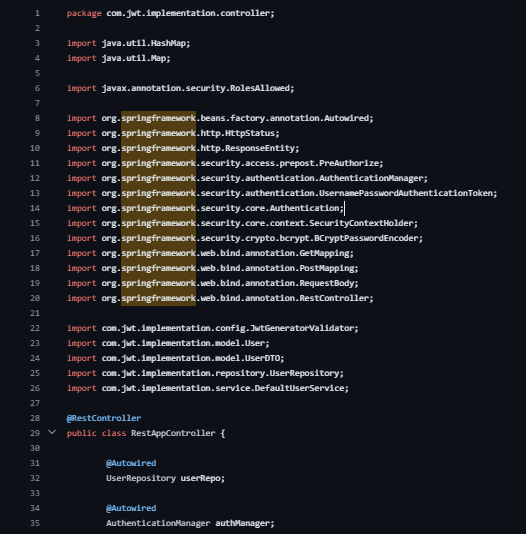Click 'java.util.HashMap;' import

click(x=146, y=43)
